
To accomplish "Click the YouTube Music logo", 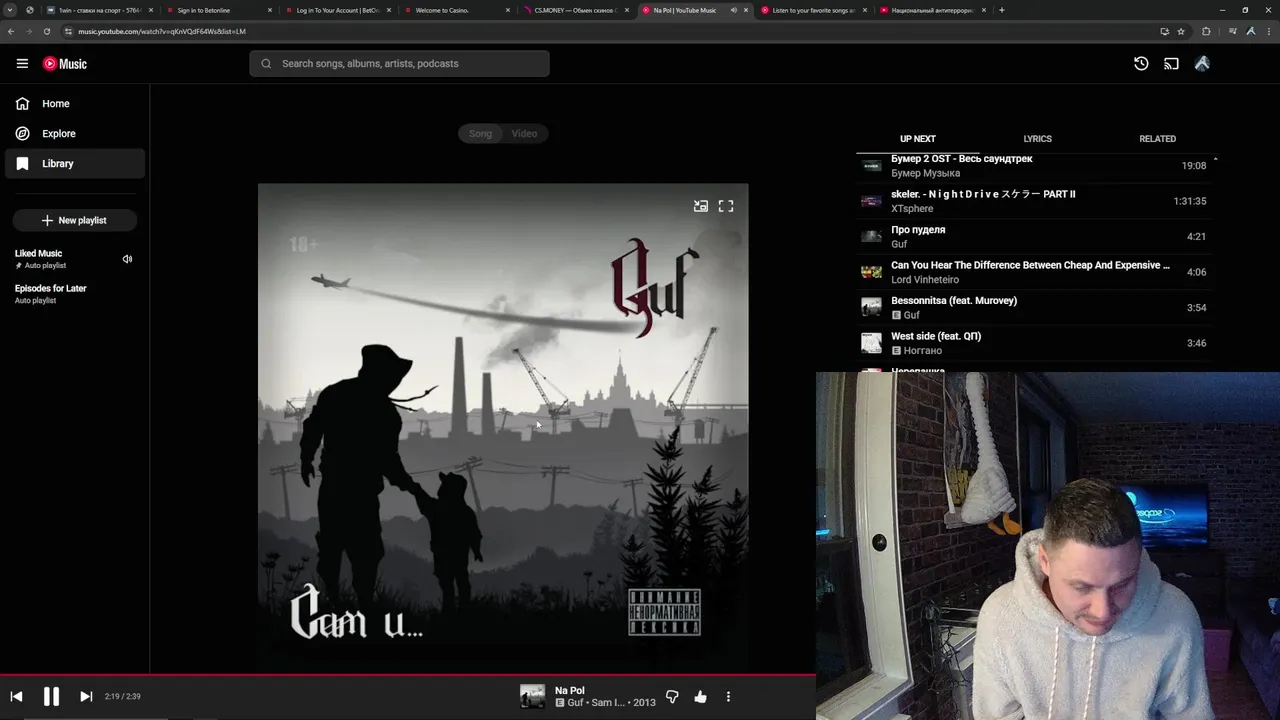I will click(65, 63).
